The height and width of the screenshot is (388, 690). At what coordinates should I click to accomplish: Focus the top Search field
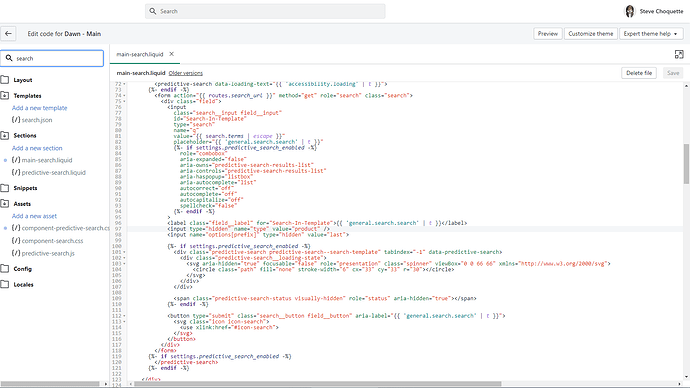click(x=265, y=11)
